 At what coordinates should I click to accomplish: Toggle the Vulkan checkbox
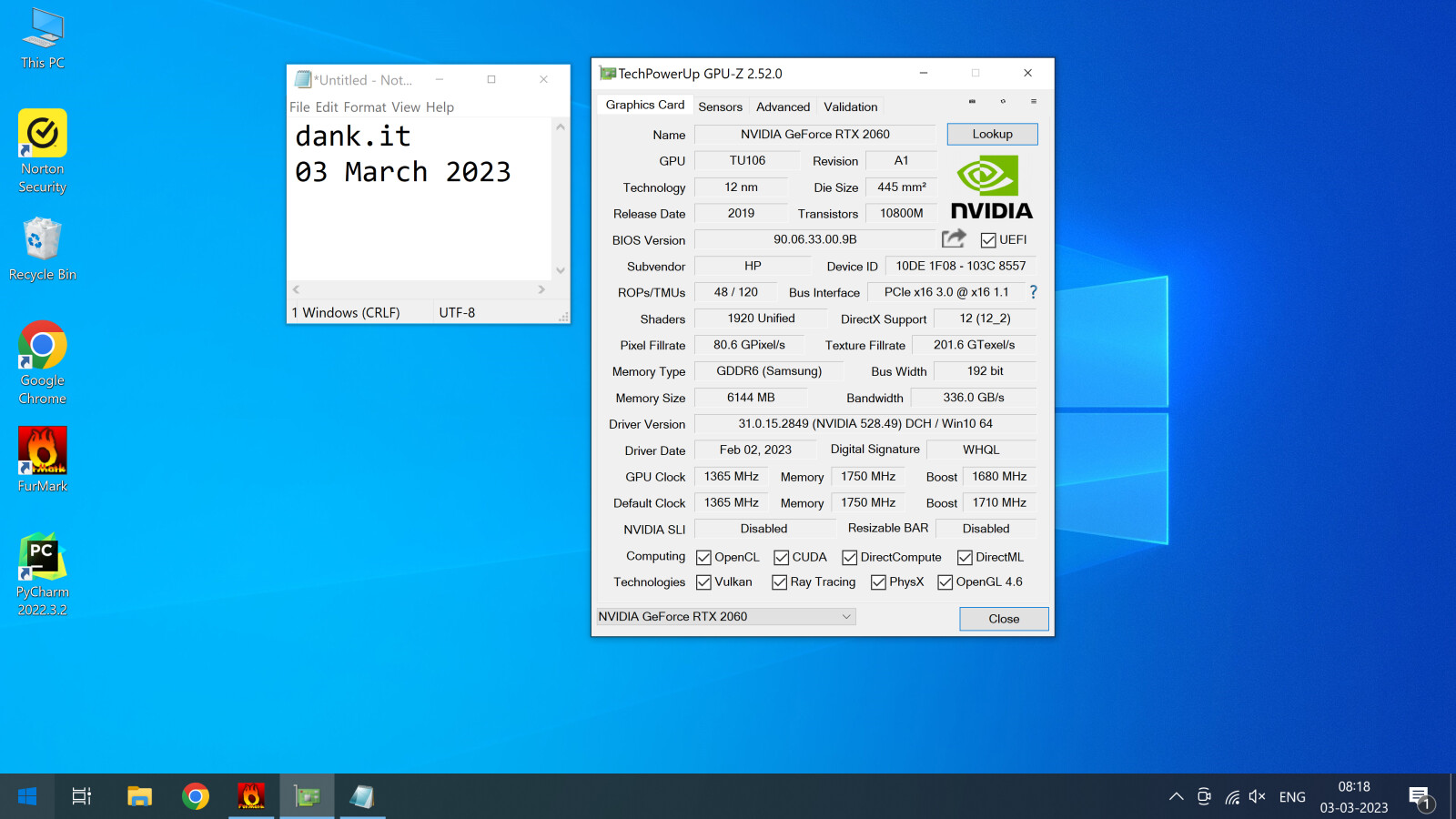(x=703, y=582)
